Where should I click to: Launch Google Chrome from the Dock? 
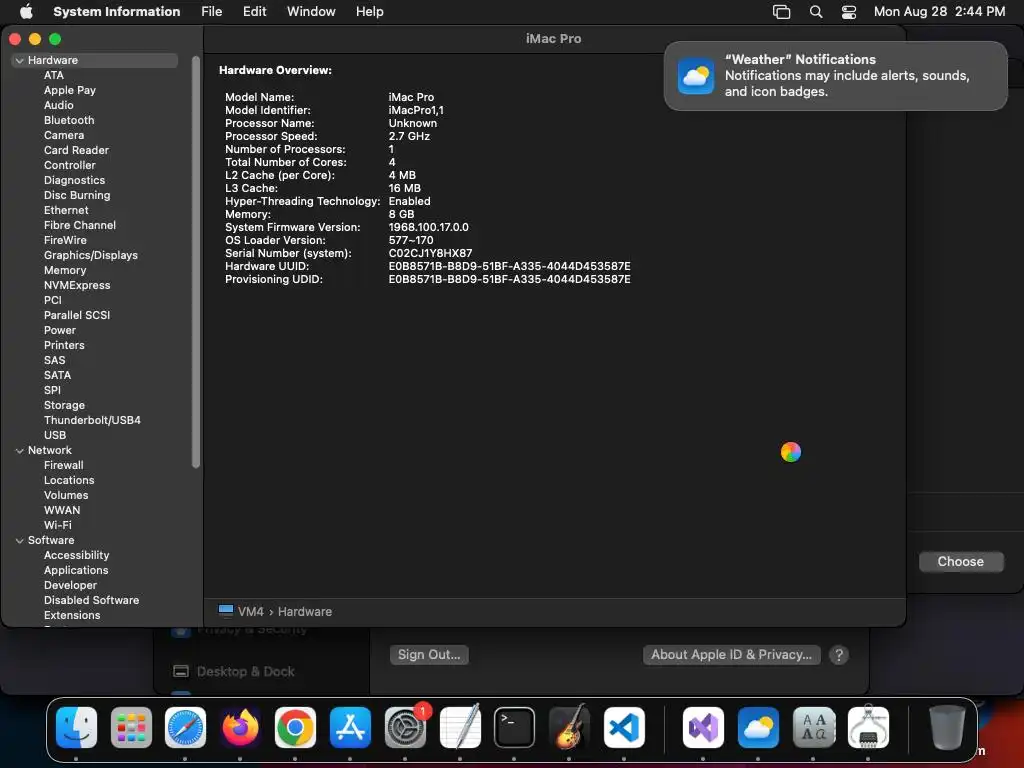(x=295, y=727)
